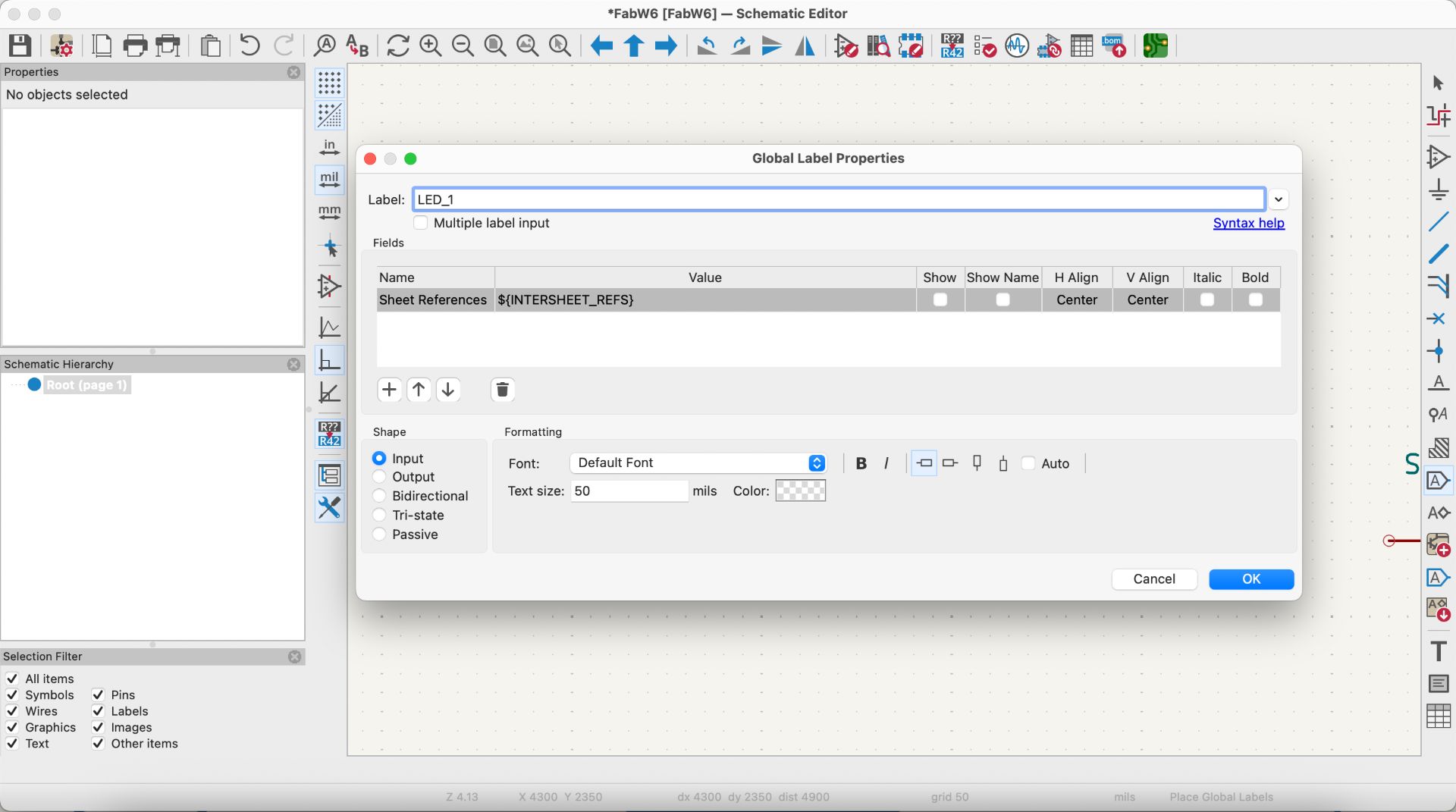Open the label Color swatch
Viewport: 1456px width, 812px height.
click(x=801, y=491)
